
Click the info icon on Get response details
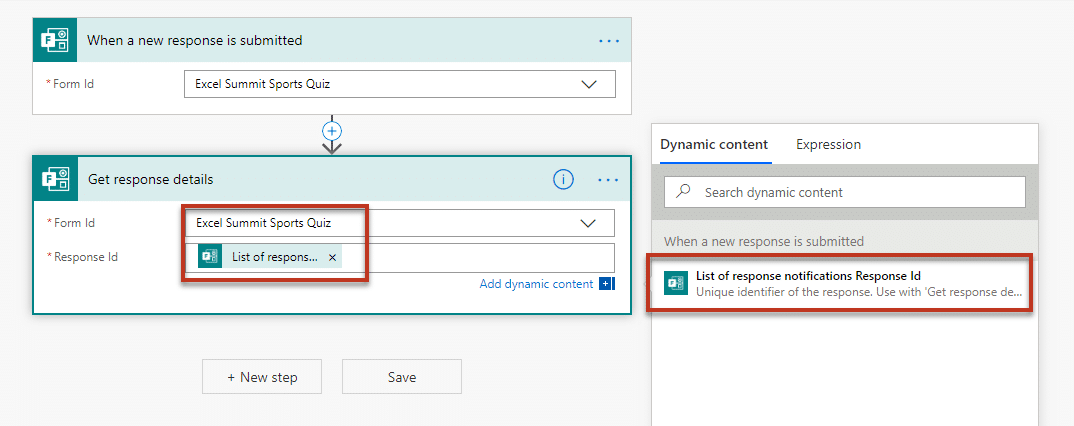click(563, 180)
